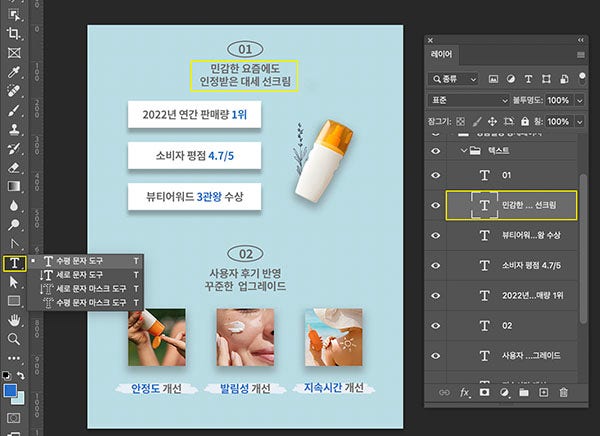Hide the 01 text layer
The height and width of the screenshot is (436, 600).
point(435,175)
